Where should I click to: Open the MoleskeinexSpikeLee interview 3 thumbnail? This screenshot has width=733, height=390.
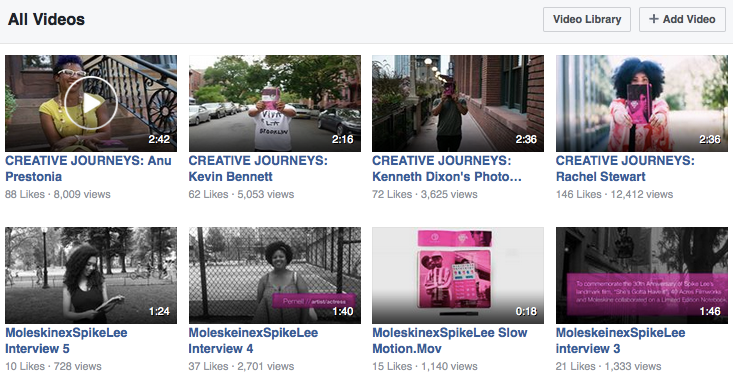641,275
